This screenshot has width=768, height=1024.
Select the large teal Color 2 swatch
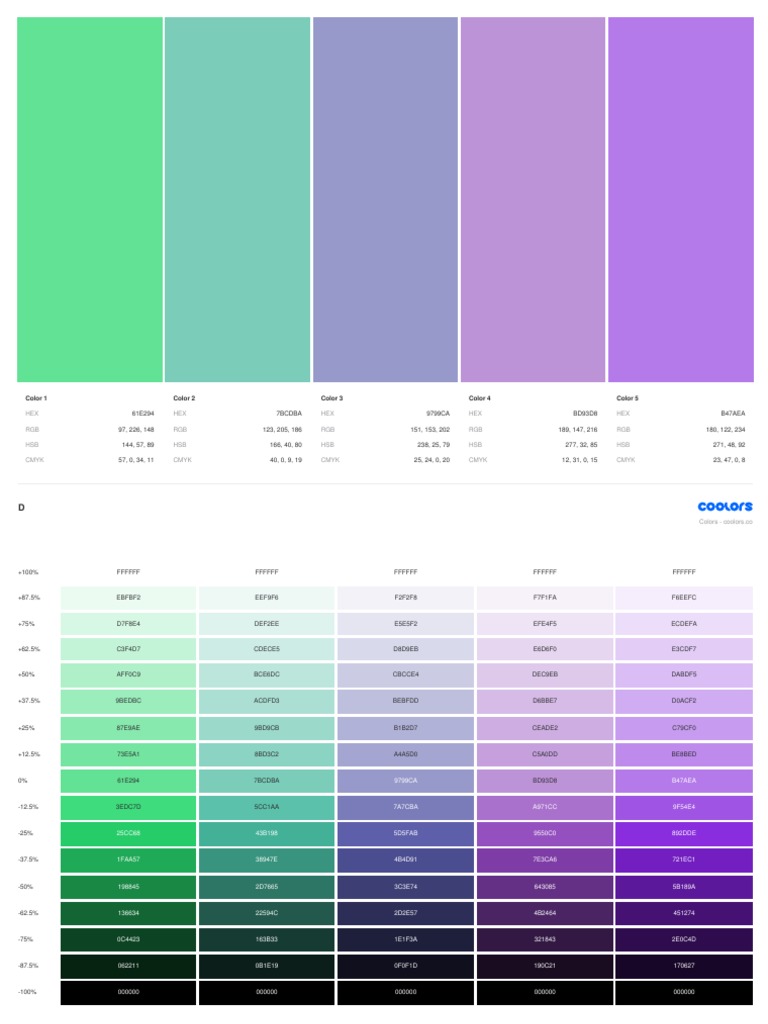(x=237, y=199)
